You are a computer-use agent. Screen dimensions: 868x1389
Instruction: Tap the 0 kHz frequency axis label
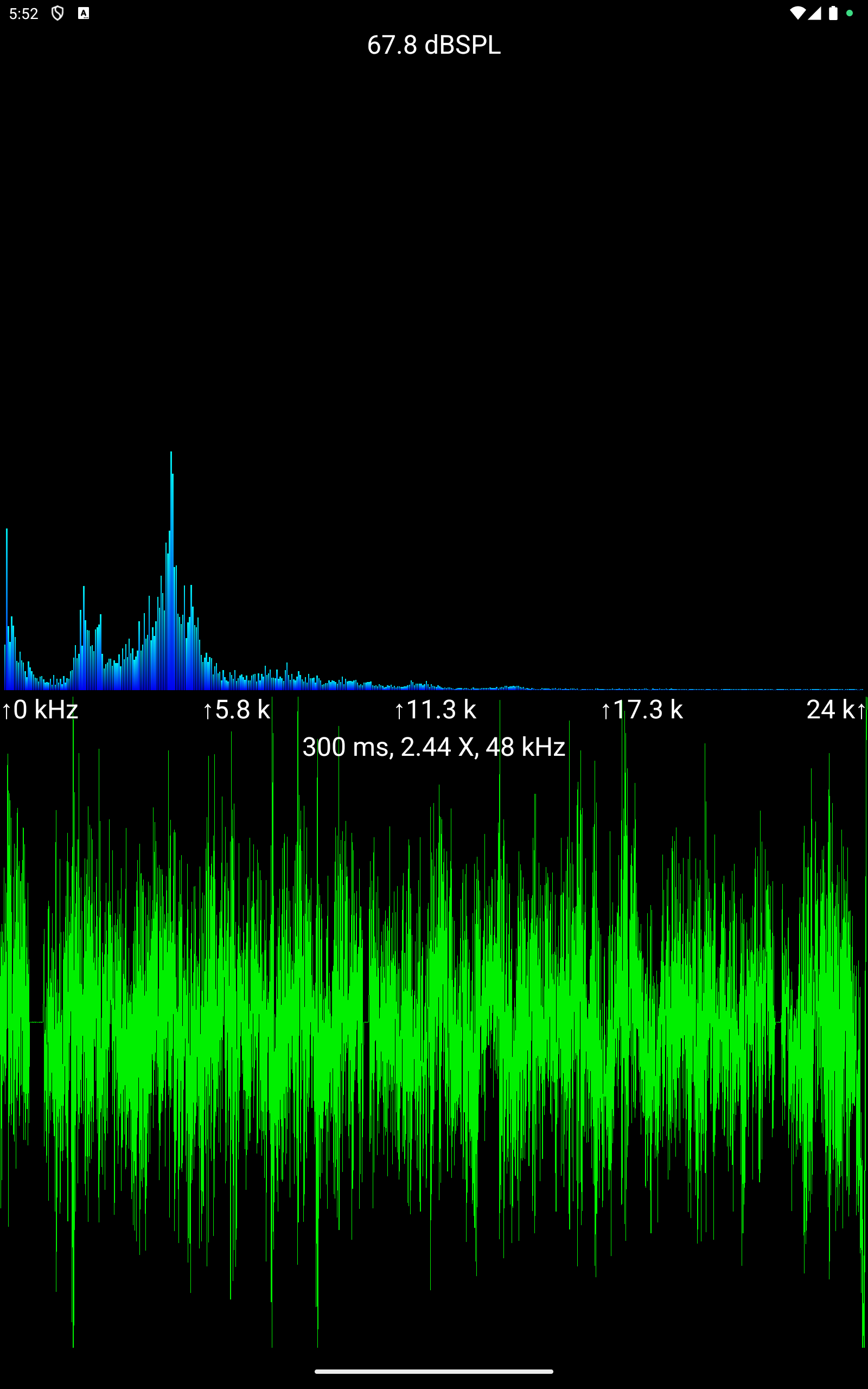40,710
